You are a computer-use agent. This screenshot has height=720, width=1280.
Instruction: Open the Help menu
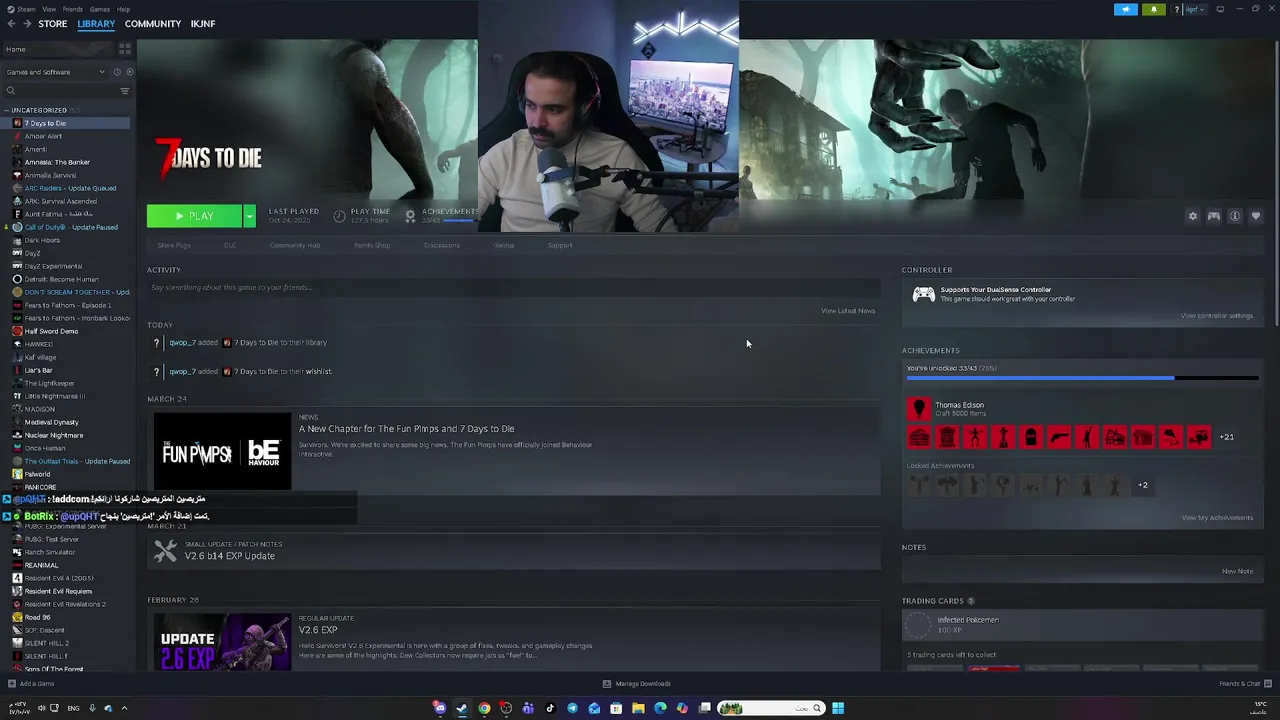click(x=123, y=9)
